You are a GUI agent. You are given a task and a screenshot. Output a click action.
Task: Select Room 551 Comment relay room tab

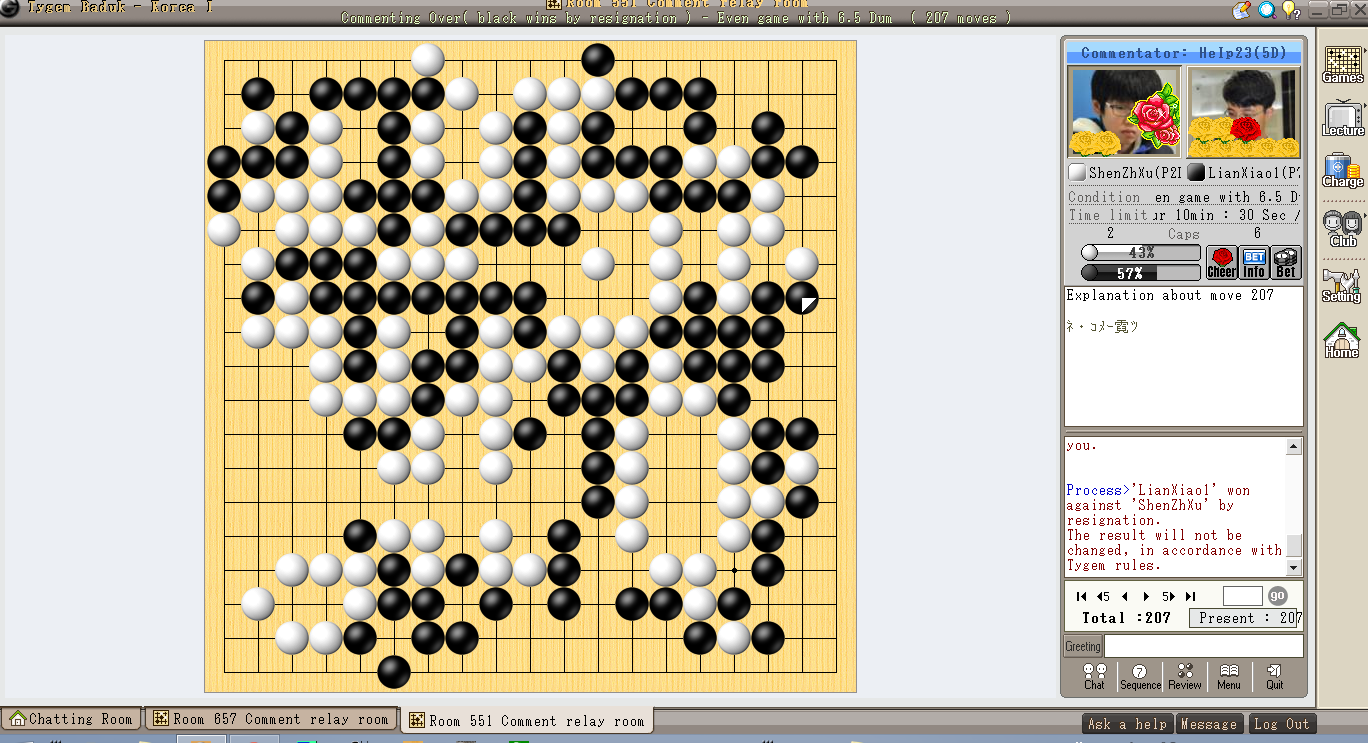click(527, 720)
